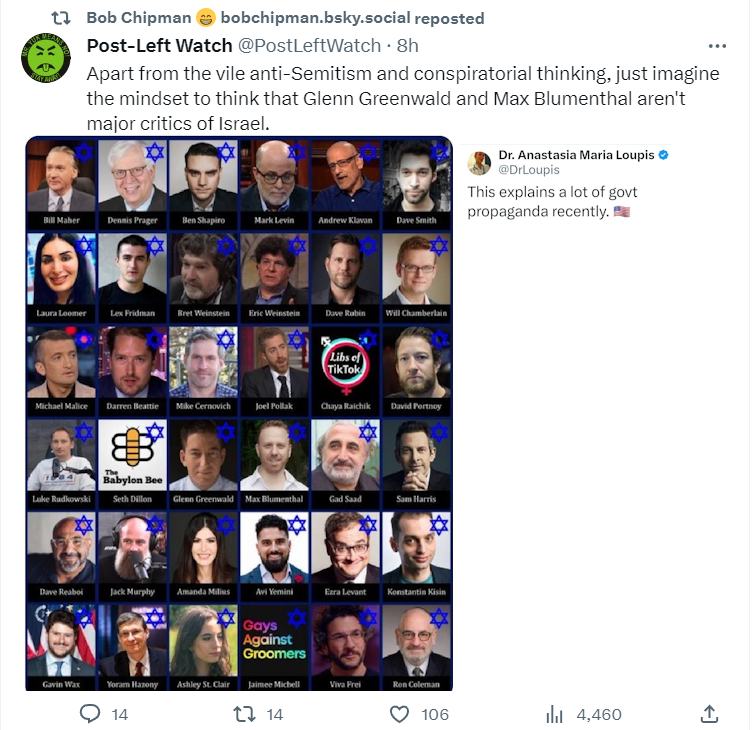Click the Post-Left Watch green avatar
The height and width of the screenshot is (730, 752).
coord(46,58)
